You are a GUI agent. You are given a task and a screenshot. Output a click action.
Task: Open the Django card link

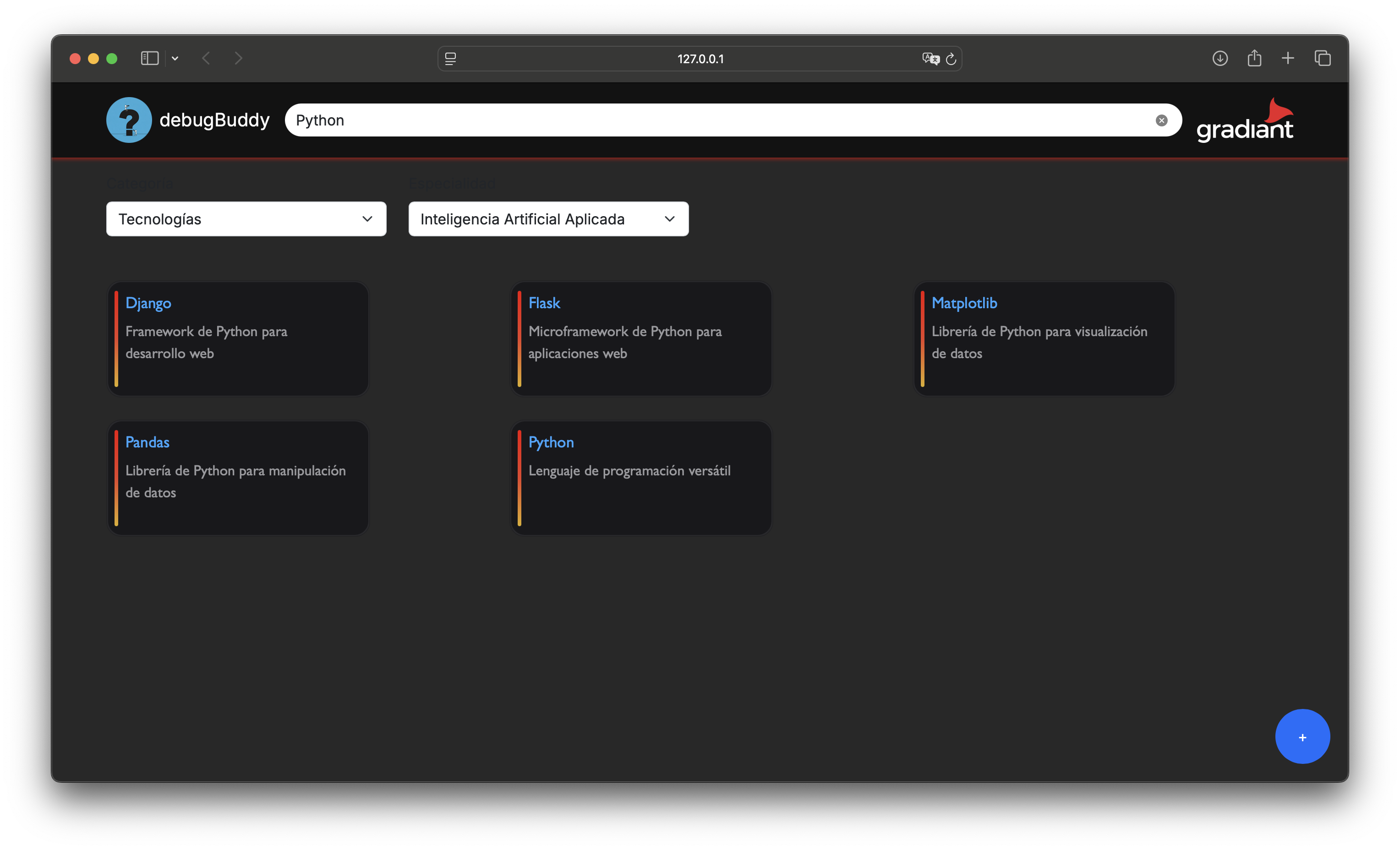coord(148,303)
